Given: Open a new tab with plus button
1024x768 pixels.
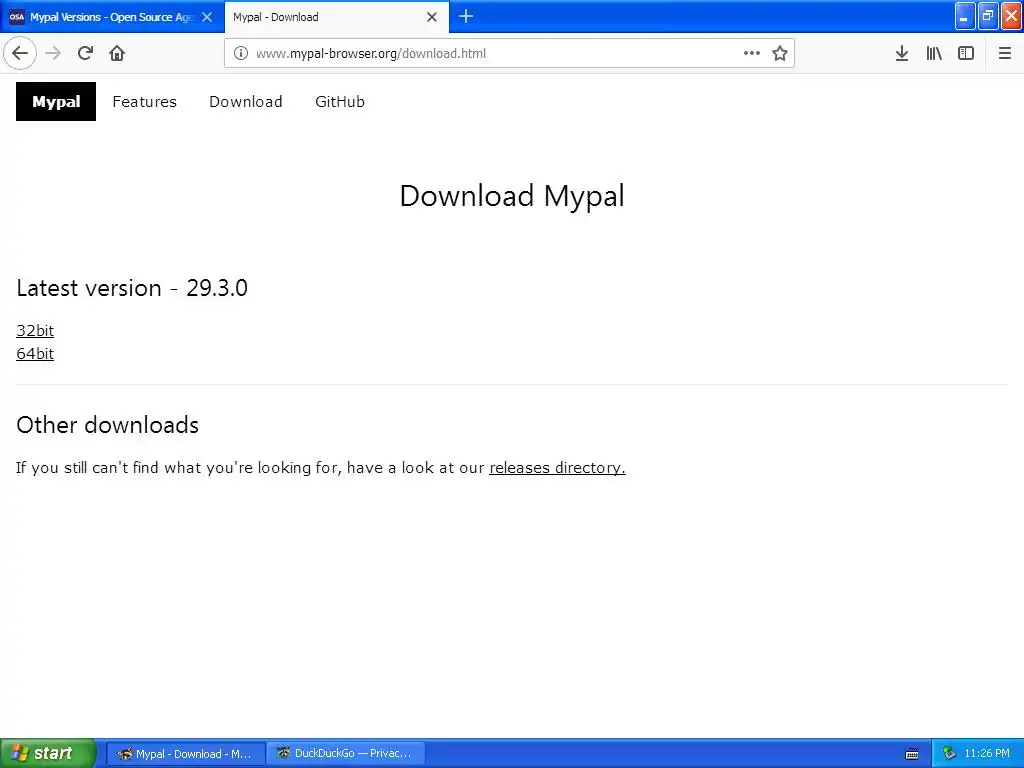Looking at the screenshot, I should point(466,16).
